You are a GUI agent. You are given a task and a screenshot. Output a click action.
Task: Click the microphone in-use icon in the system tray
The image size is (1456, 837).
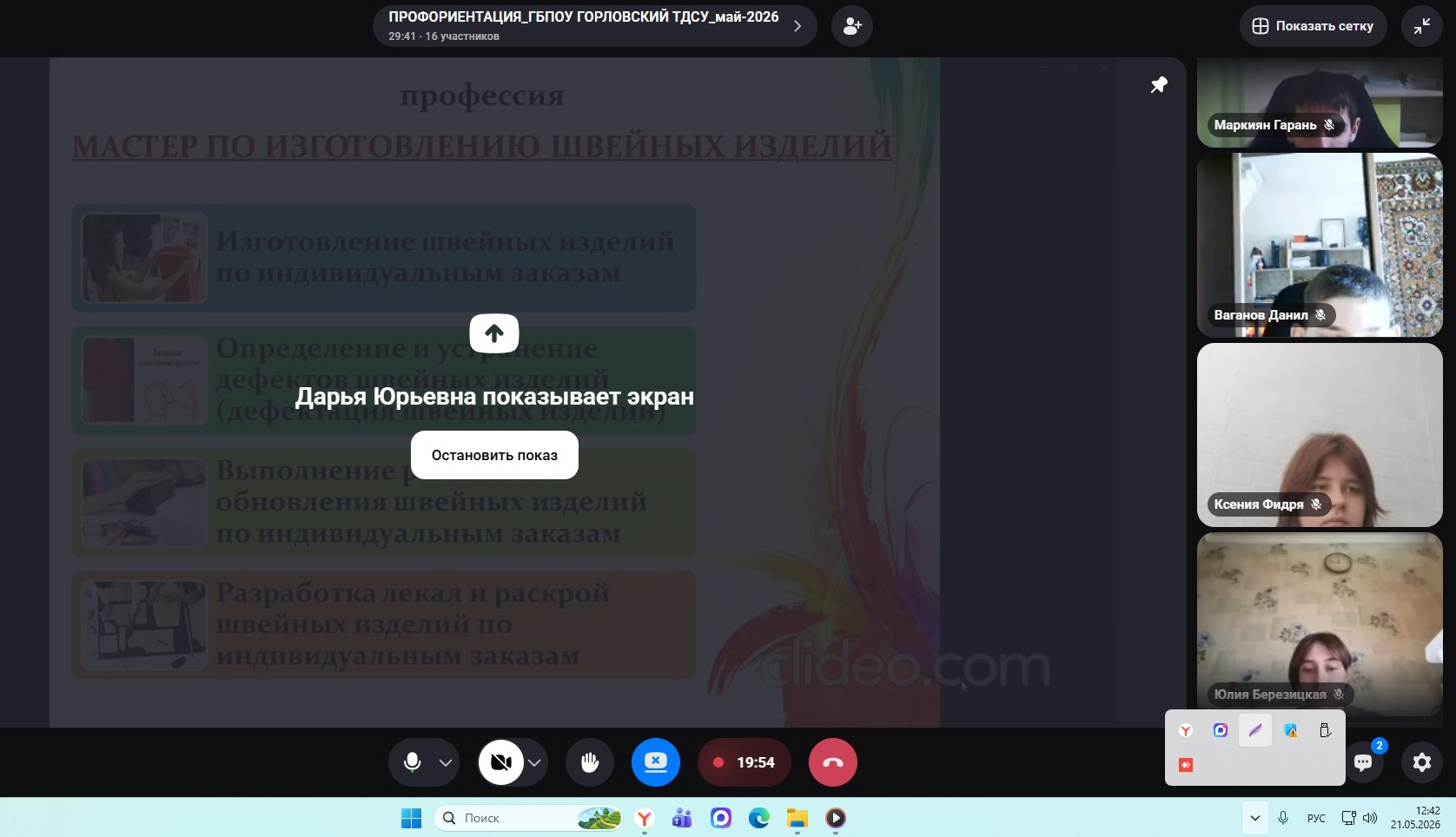[x=1282, y=818]
